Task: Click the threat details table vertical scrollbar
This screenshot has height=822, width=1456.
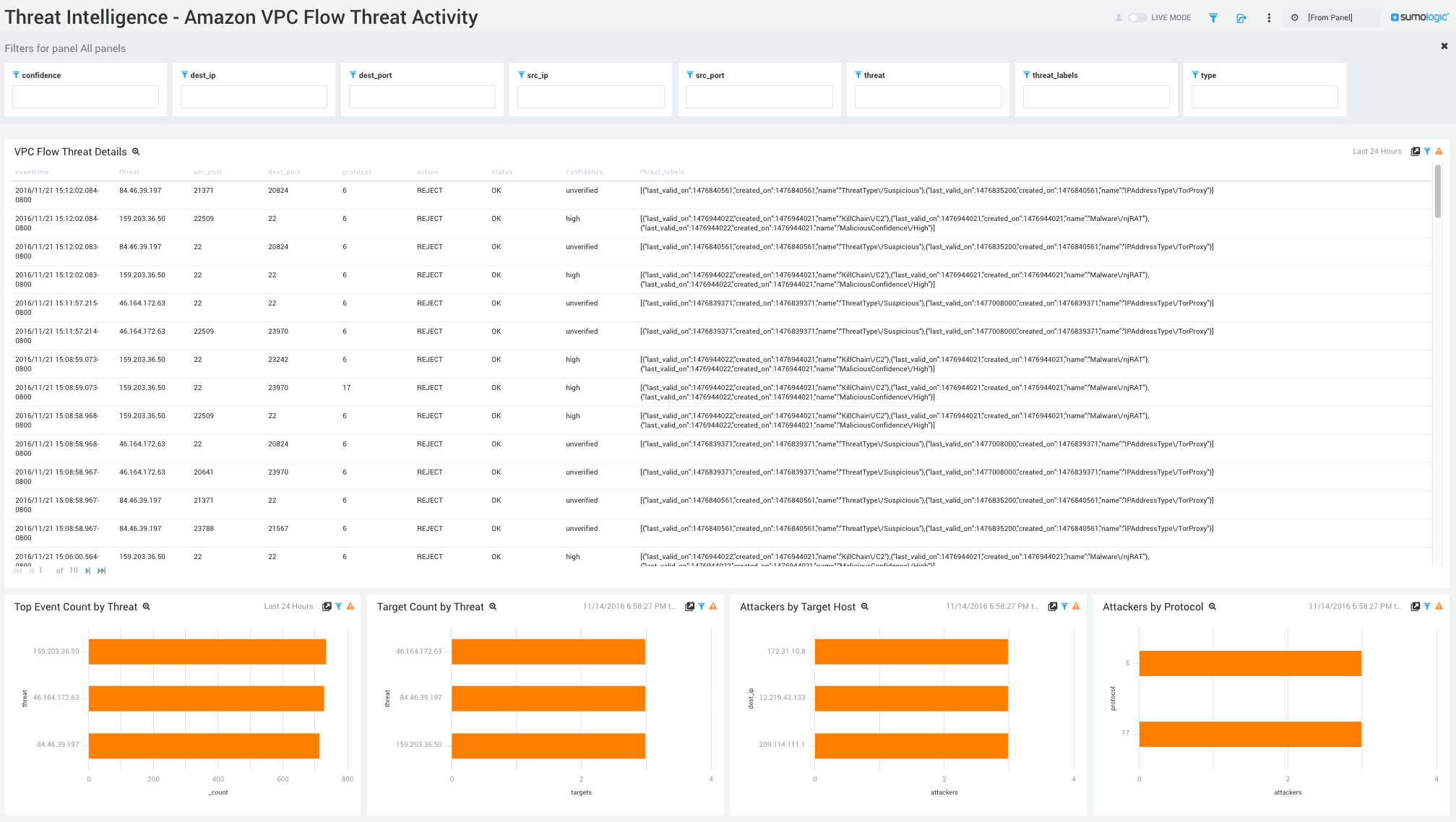Action: (x=1438, y=191)
